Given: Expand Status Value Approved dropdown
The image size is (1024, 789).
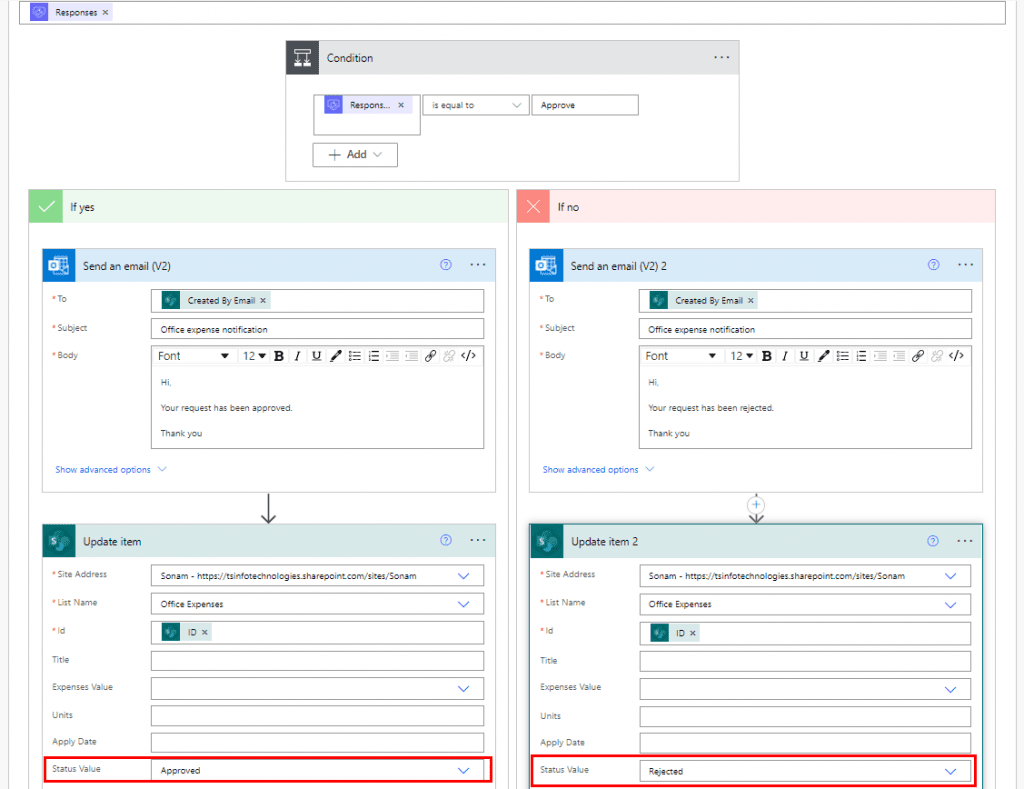Looking at the screenshot, I should pyautogui.click(x=464, y=771).
